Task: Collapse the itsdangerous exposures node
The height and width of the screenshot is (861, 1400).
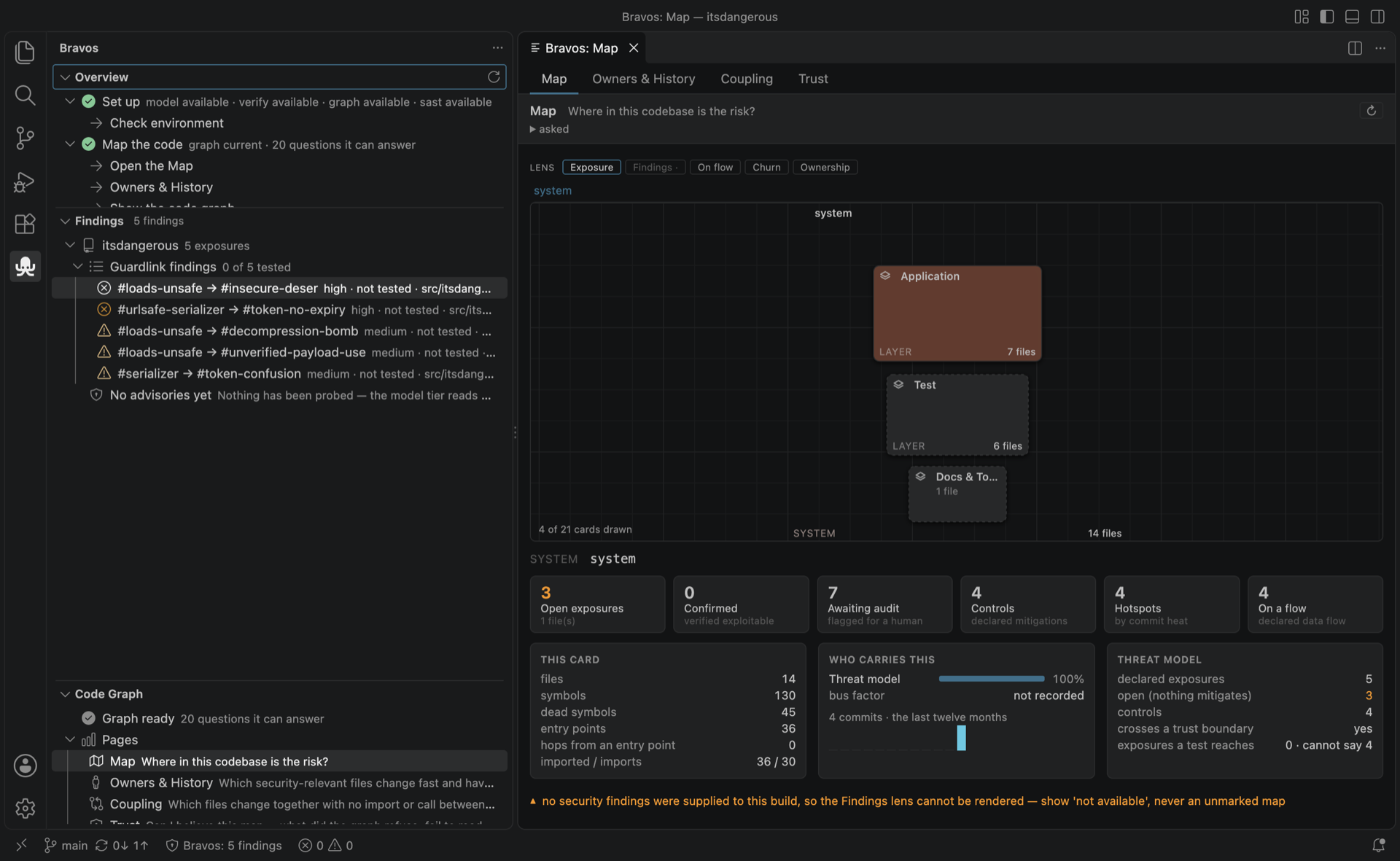Action: tap(70, 245)
